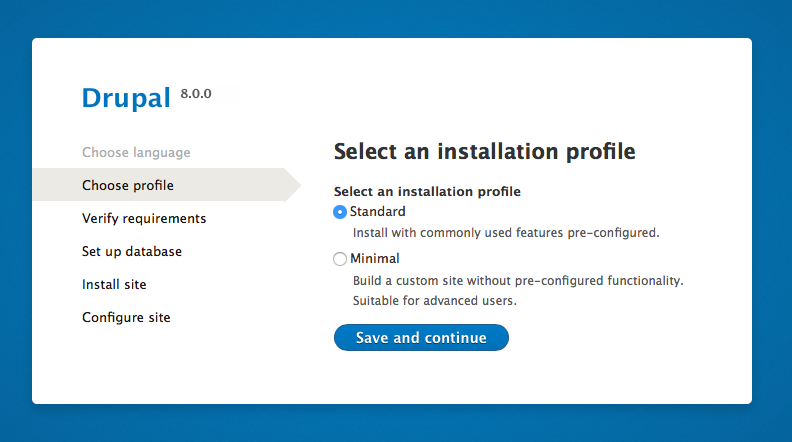Click the large installation profile page heading
Screen dimensions: 792x442
484,152
